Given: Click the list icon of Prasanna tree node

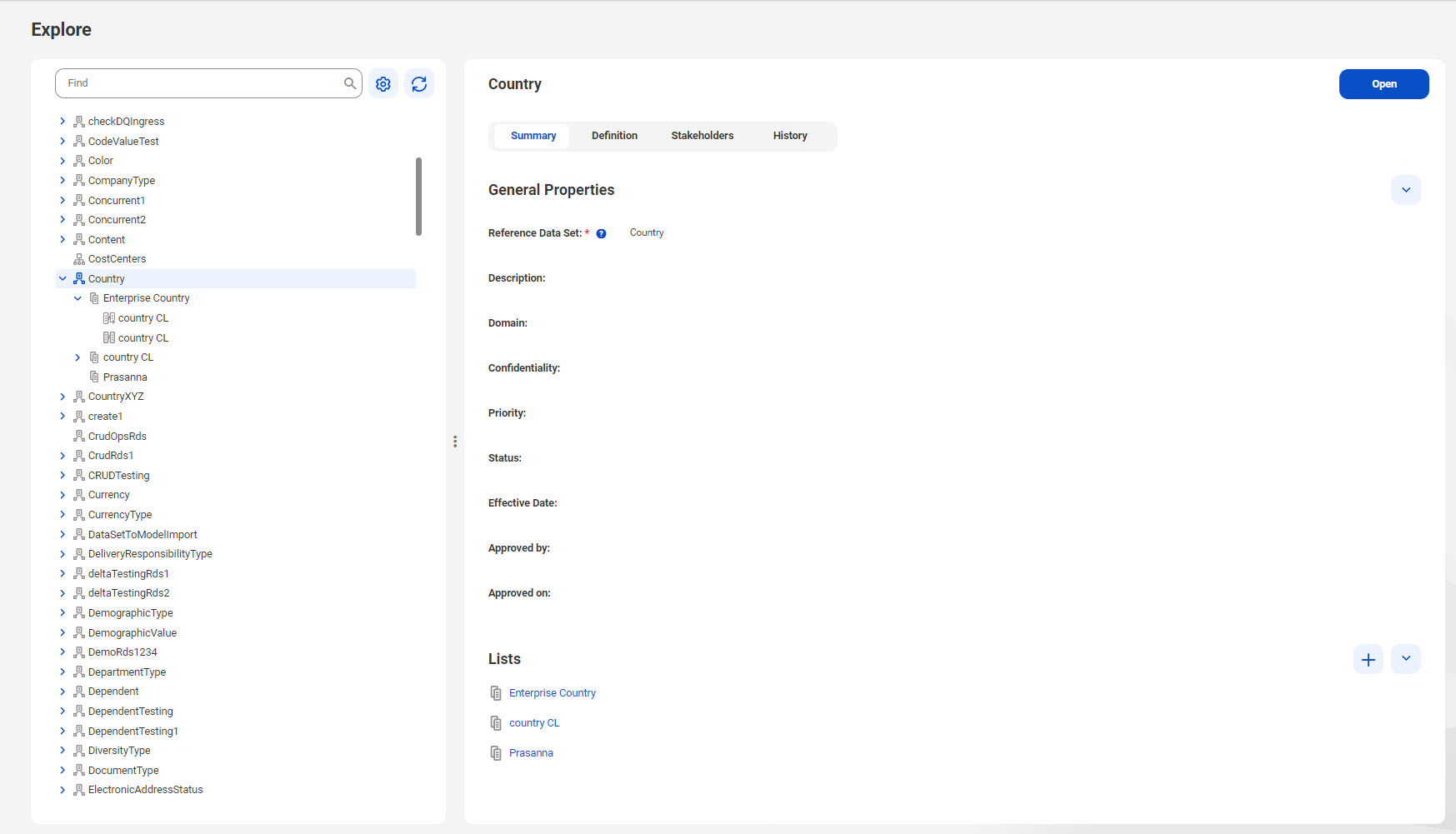Looking at the screenshot, I should coord(94,377).
